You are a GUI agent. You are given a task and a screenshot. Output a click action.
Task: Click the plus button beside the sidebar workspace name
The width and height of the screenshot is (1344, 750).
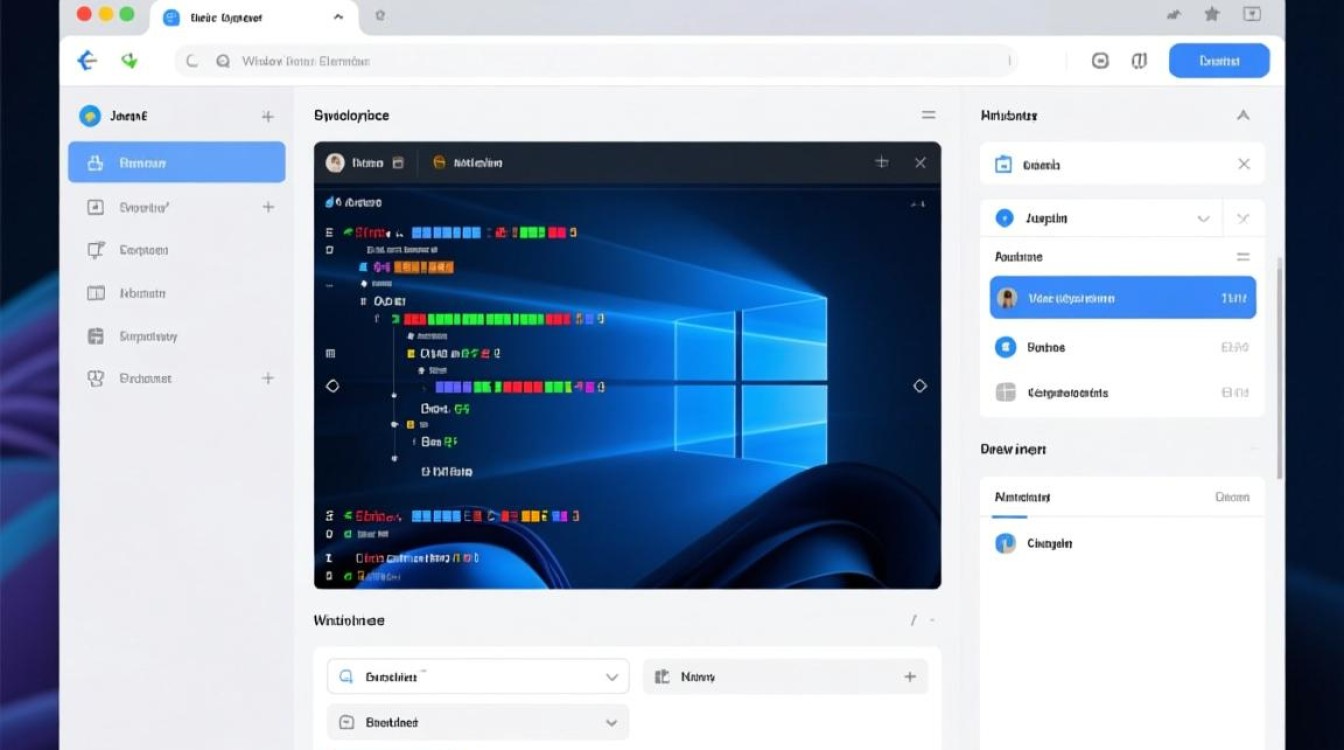pyautogui.click(x=267, y=116)
